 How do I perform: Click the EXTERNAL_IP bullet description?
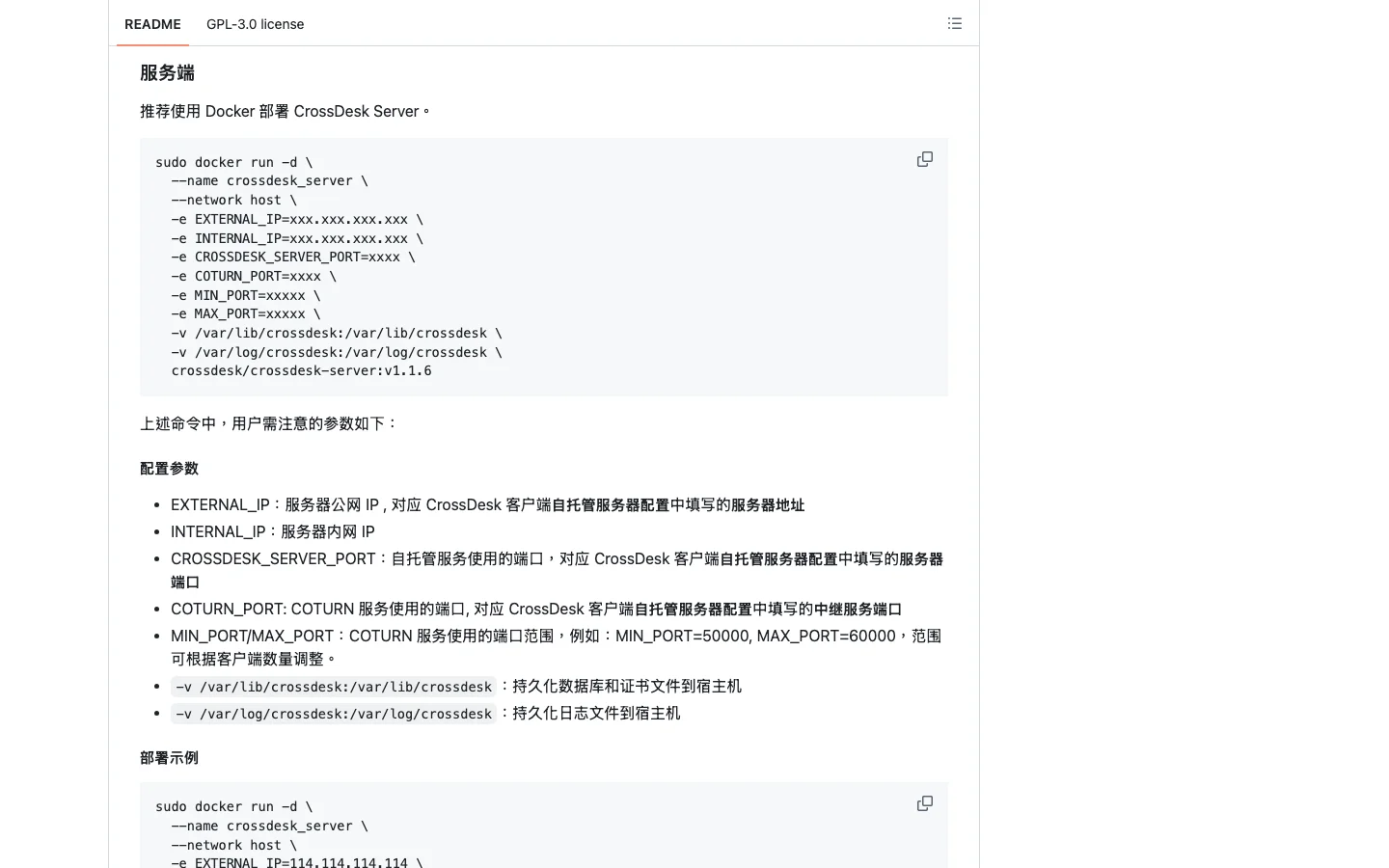pyautogui.click(x=487, y=505)
